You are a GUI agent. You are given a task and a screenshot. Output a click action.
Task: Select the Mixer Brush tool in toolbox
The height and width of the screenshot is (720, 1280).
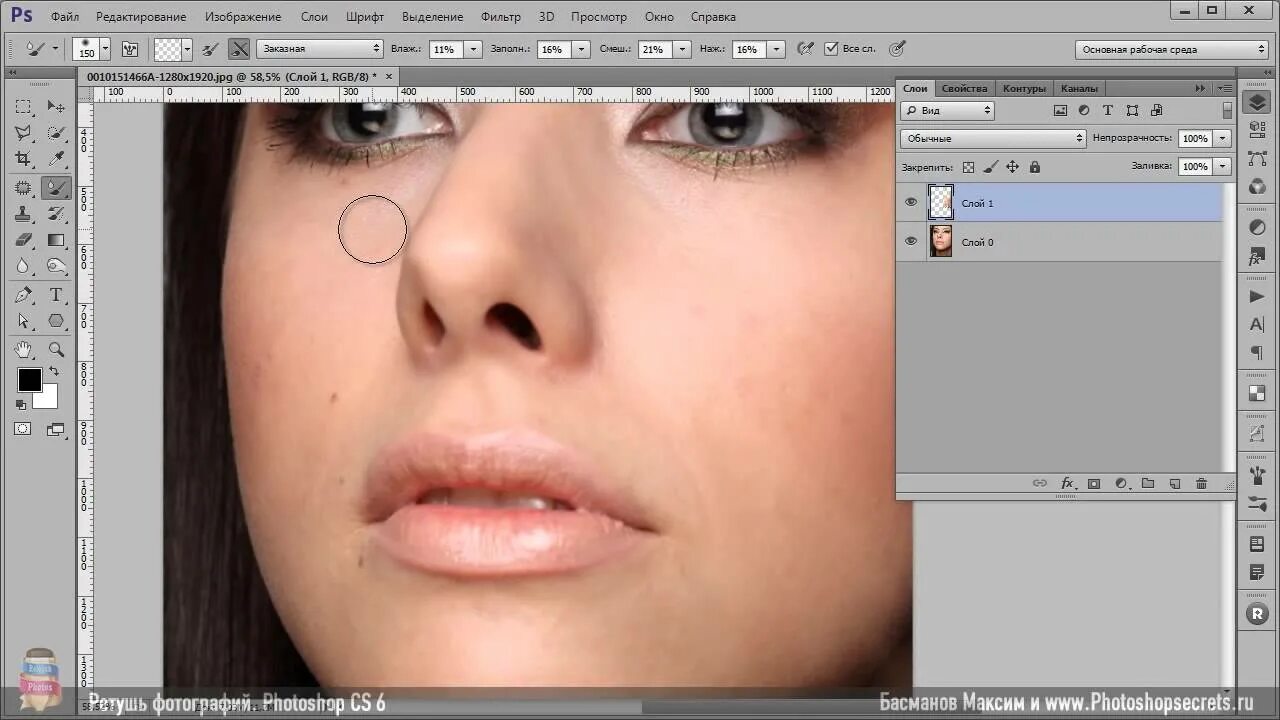point(56,187)
